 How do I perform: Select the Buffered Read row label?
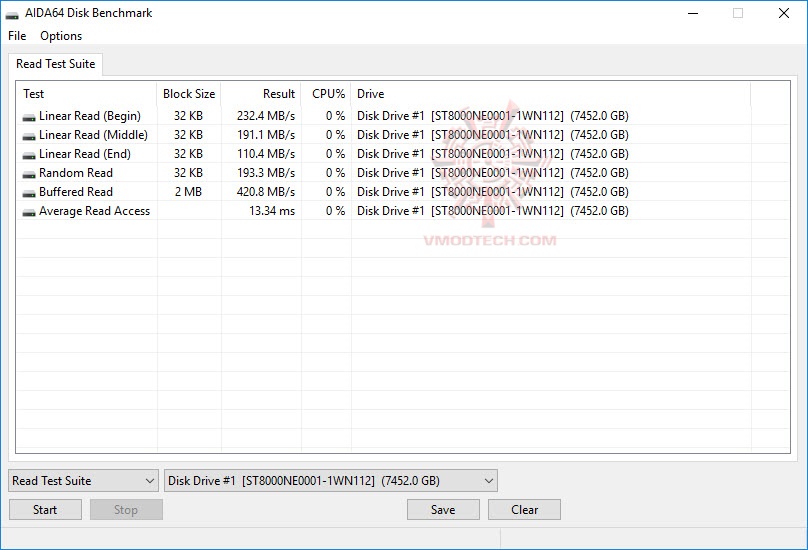(76, 192)
